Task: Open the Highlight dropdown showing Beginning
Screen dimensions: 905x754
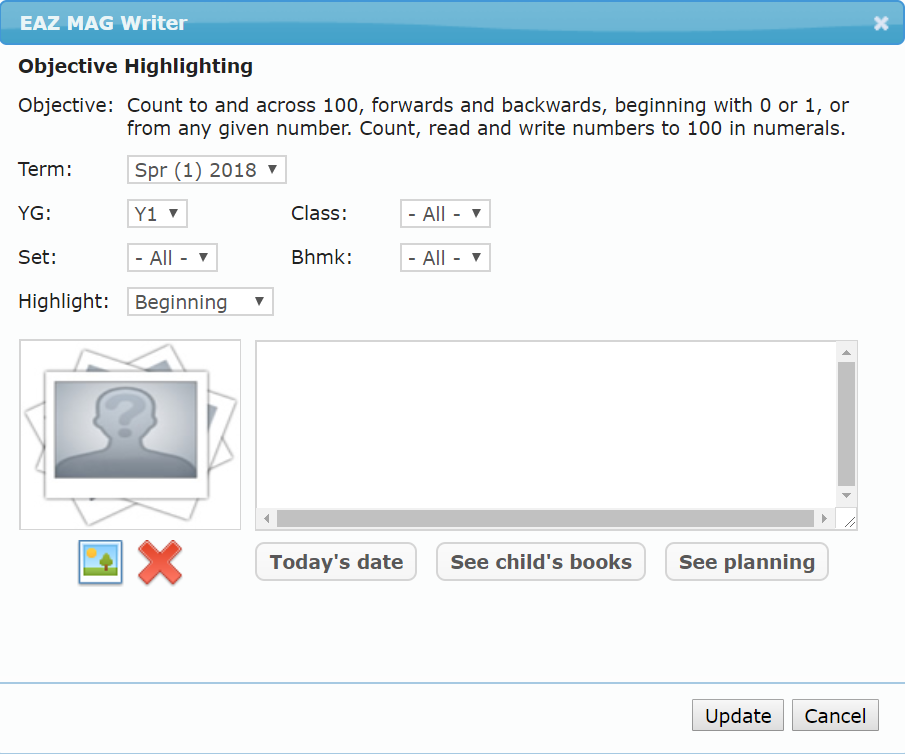Action: click(x=200, y=302)
